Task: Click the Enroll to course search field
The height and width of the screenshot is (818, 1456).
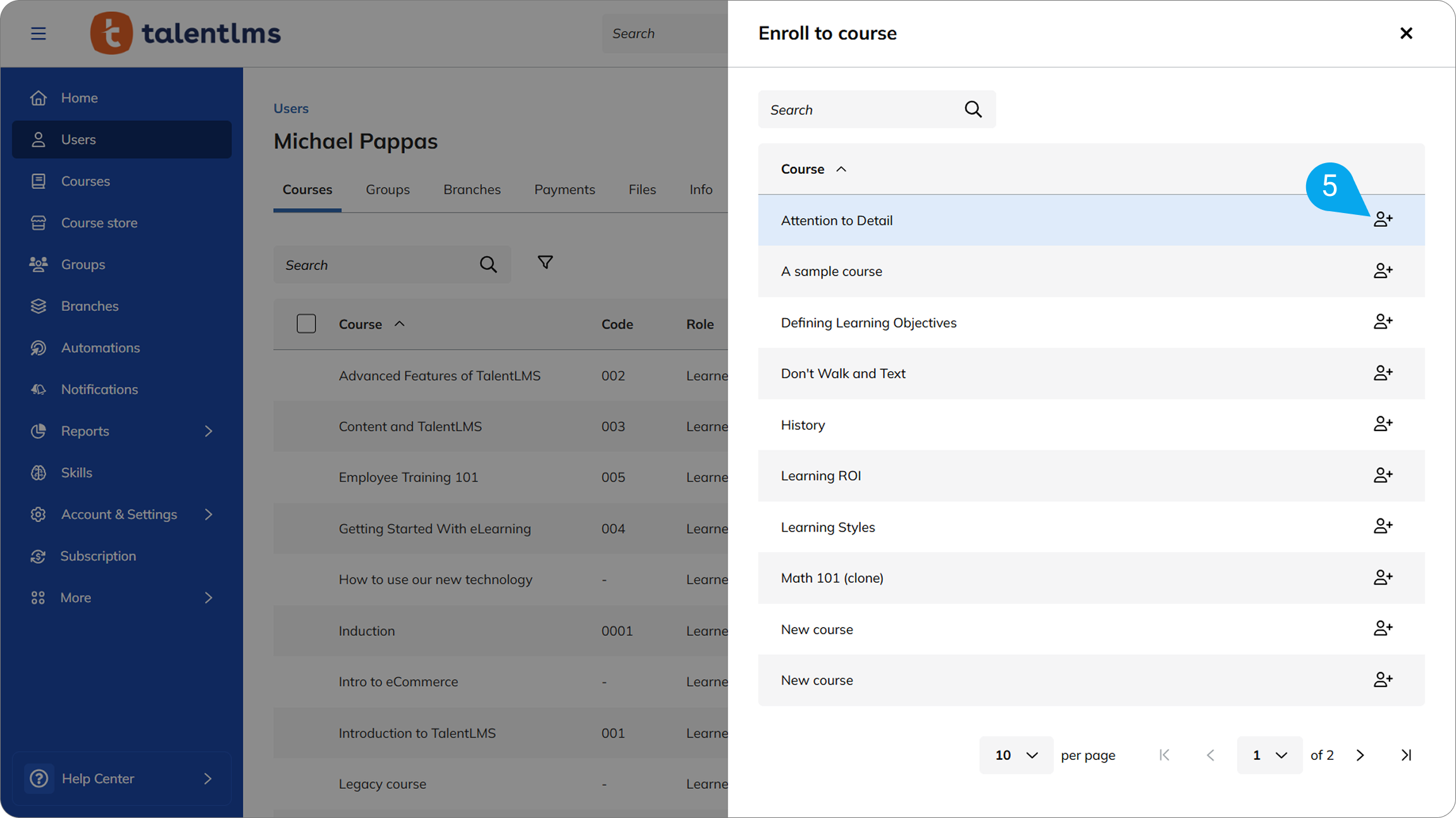Action: pos(860,110)
